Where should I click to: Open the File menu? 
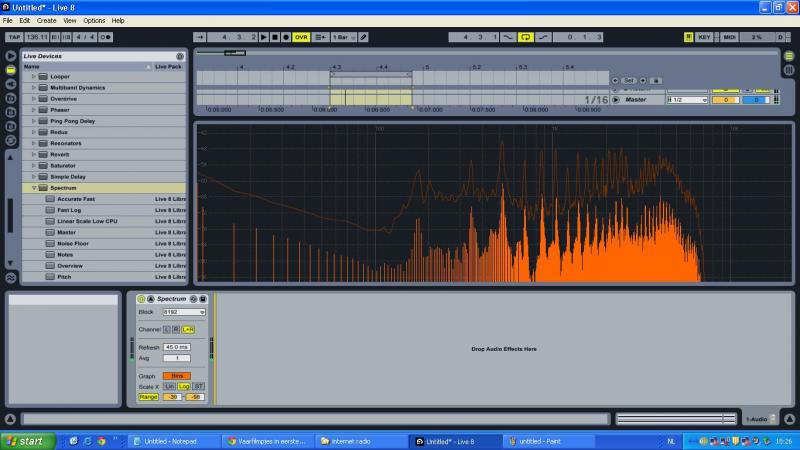click(8, 20)
